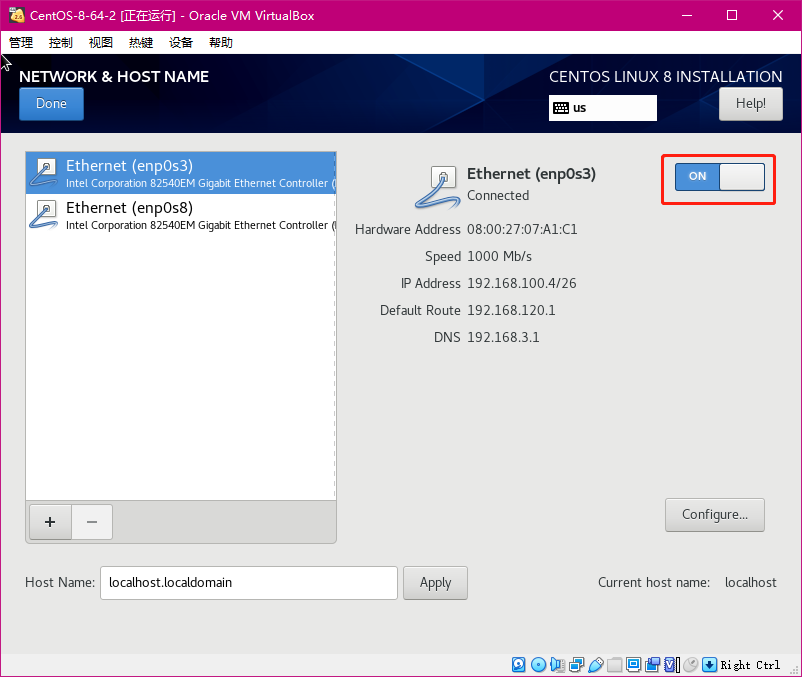Click the audio status icon
The width and height of the screenshot is (802, 677).
point(557,664)
